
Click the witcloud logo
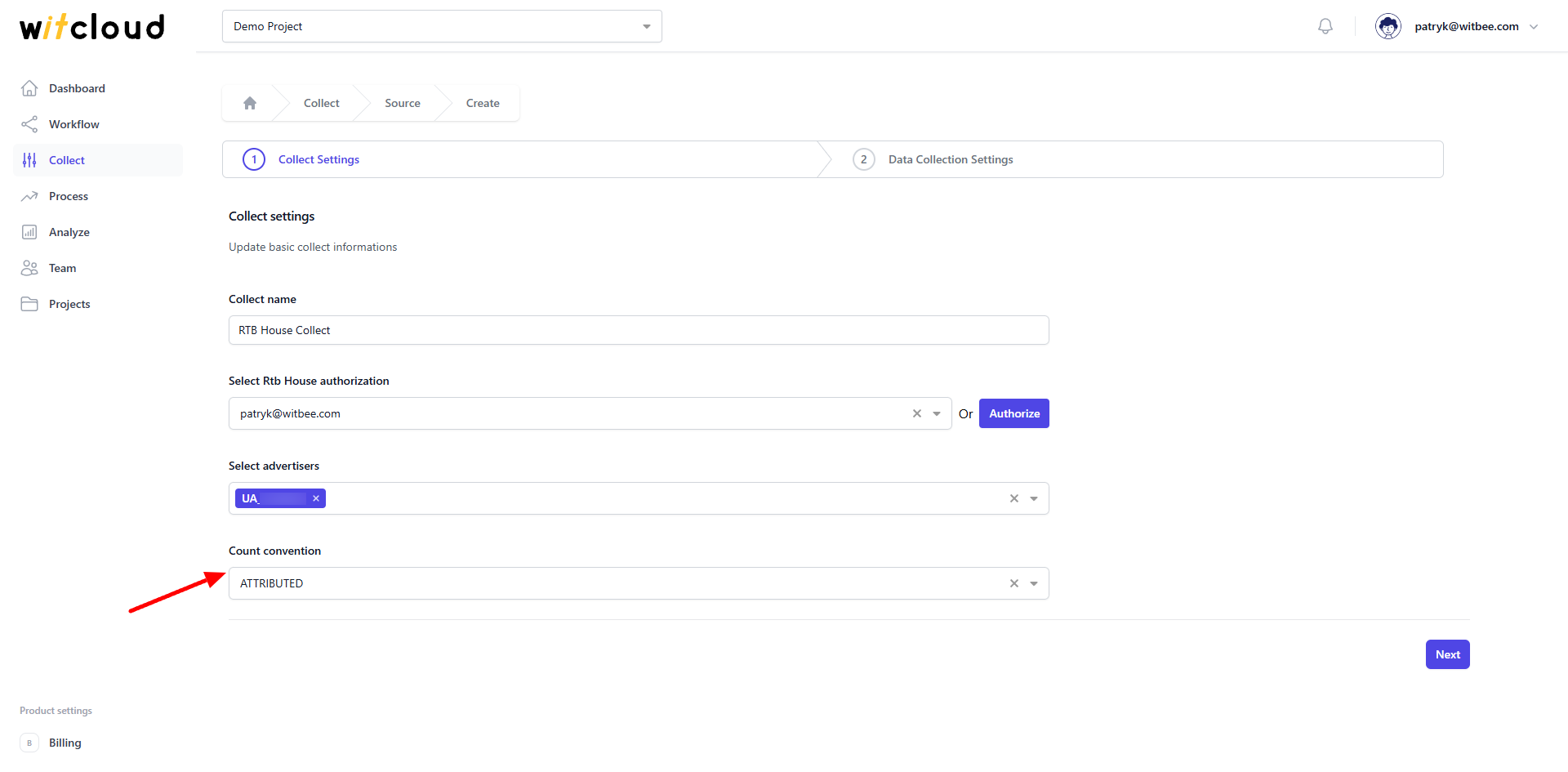pyautogui.click(x=92, y=27)
